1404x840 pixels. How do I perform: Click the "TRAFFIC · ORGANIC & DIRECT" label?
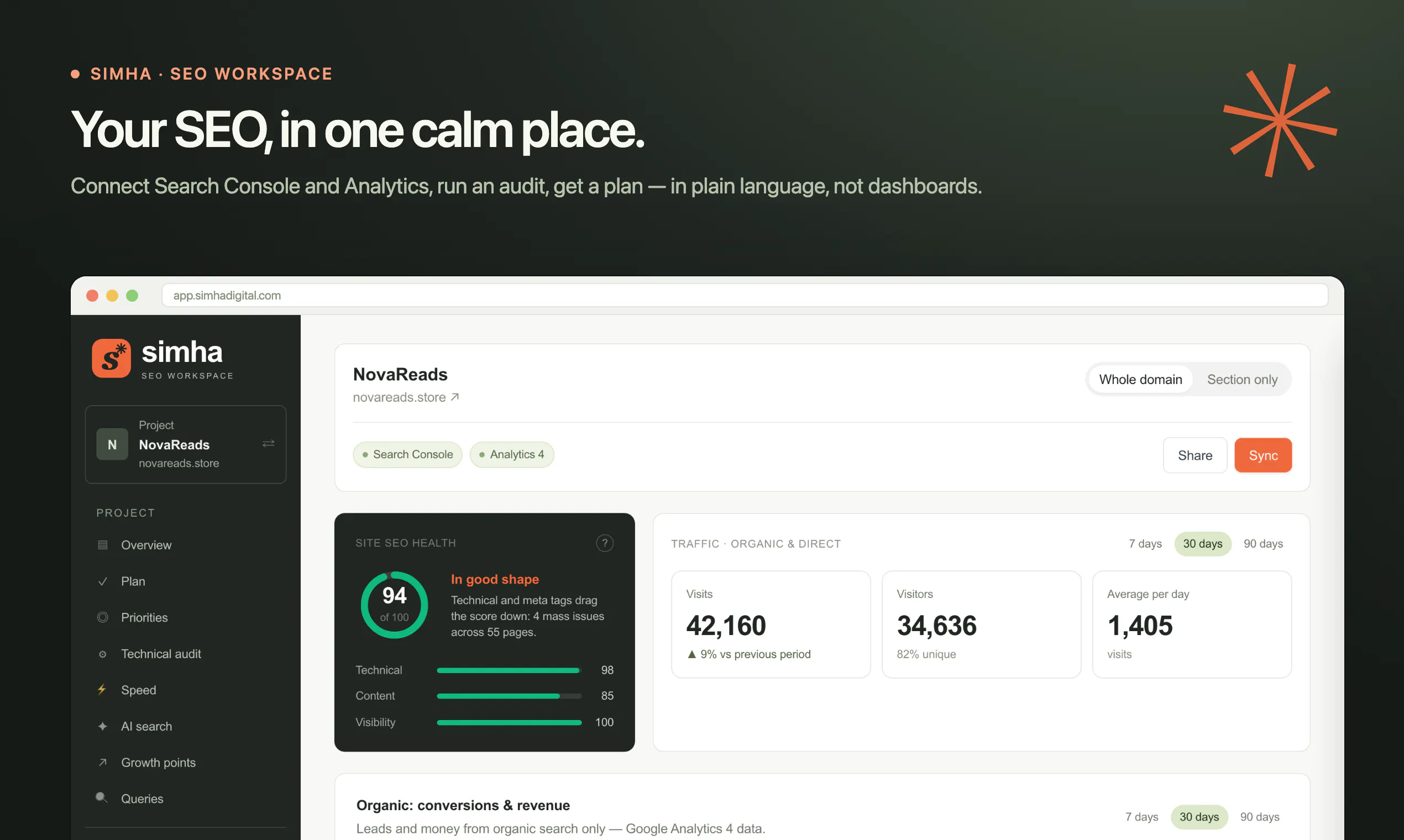click(x=756, y=543)
